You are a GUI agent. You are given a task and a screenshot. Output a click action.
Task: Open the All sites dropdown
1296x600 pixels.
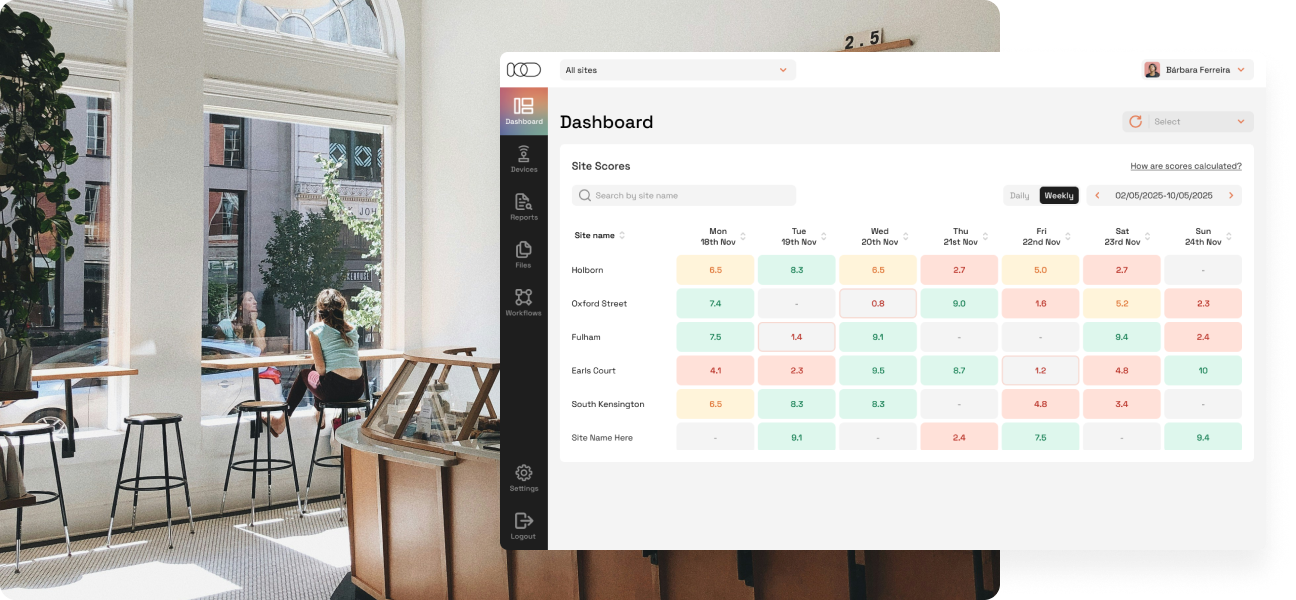[678, 70]
